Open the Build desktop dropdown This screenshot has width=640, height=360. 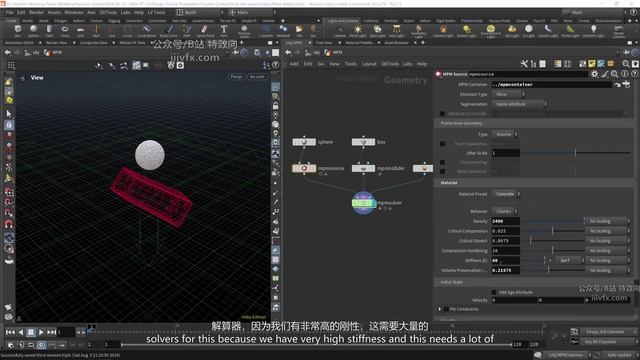coord(200,12)
